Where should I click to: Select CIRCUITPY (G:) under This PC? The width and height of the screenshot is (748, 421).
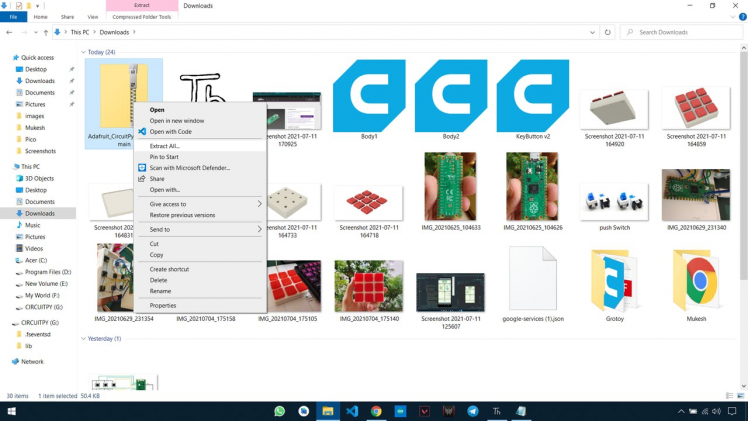tap(43, 307)
